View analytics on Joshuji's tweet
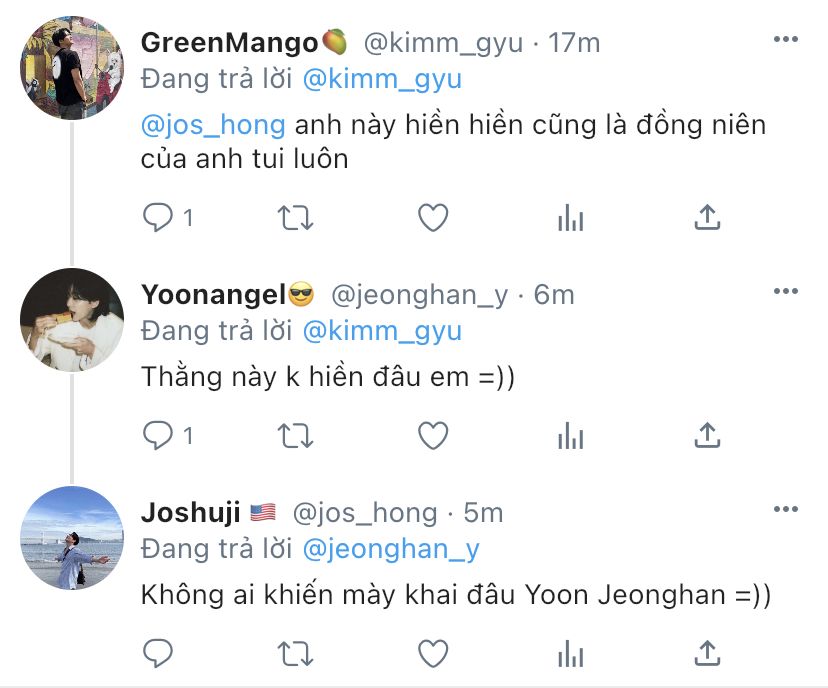This screenshot has width=828, height=688. pos(571,654)
